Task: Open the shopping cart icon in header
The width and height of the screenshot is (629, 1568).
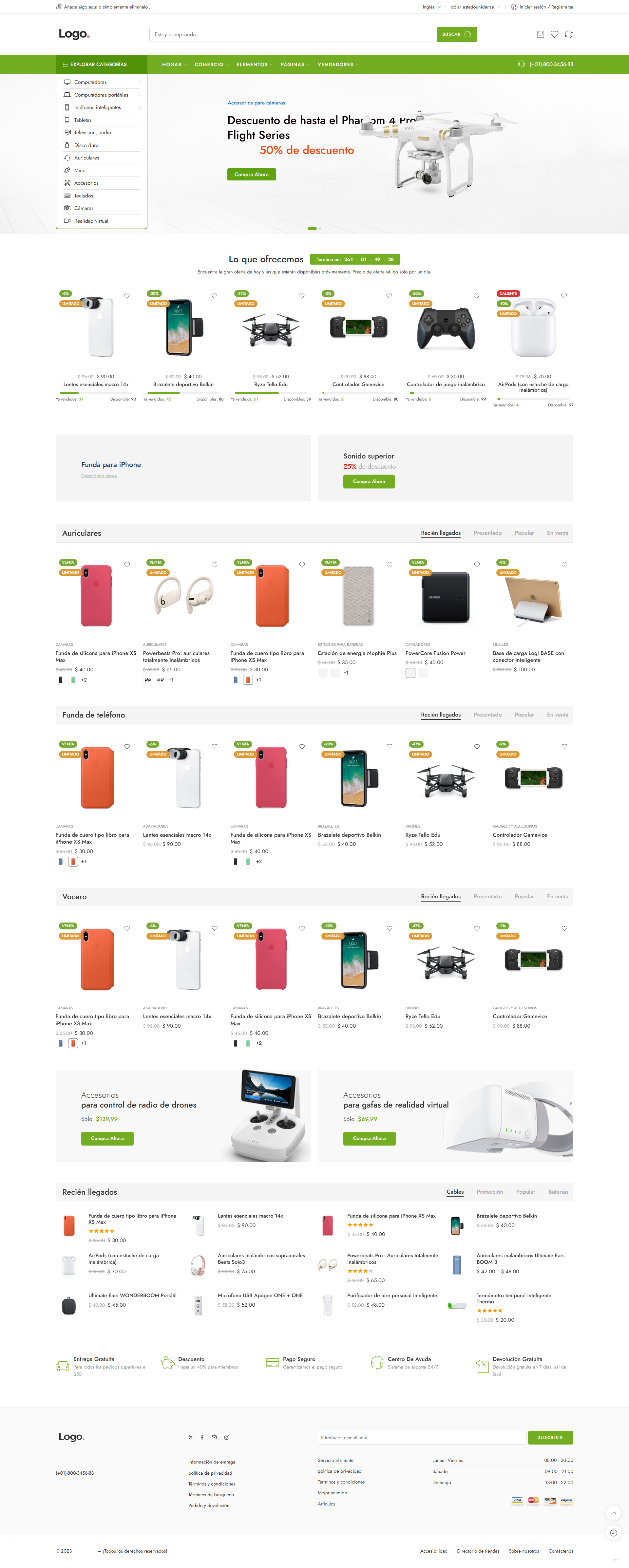Action: pos(540,35)
